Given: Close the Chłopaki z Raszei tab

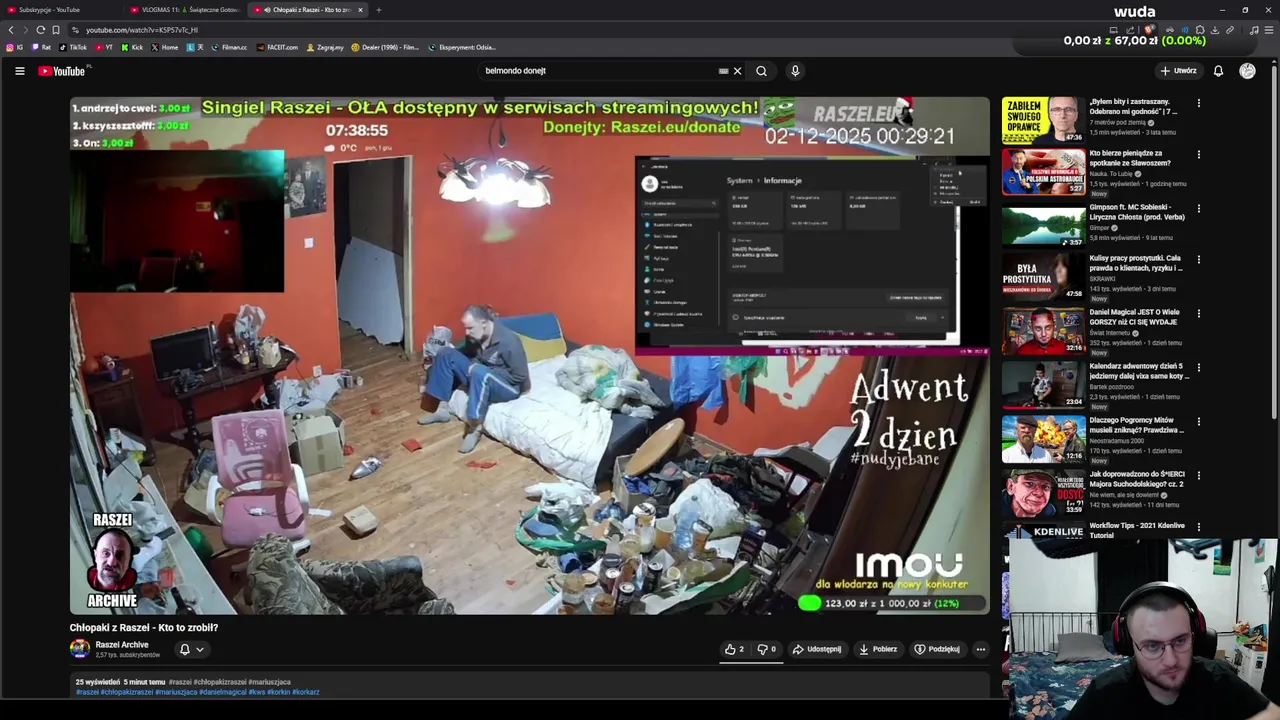Looking at the screenshot, I should point(361,10).
